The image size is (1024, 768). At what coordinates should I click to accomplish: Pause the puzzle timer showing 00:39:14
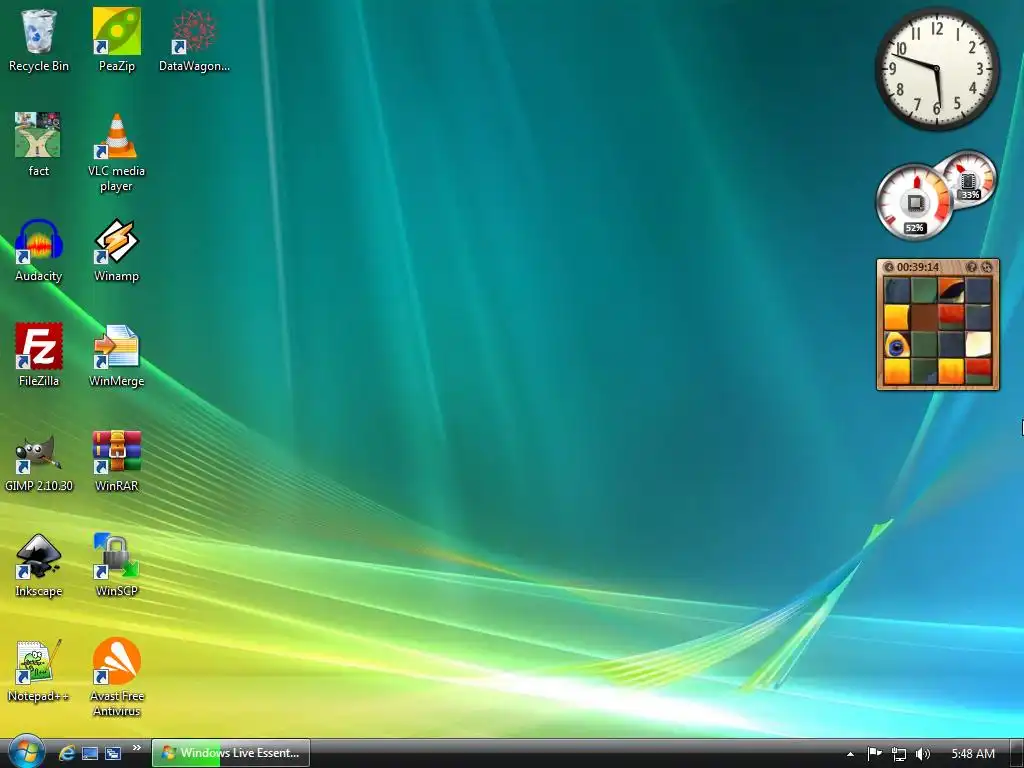point(918,267)
